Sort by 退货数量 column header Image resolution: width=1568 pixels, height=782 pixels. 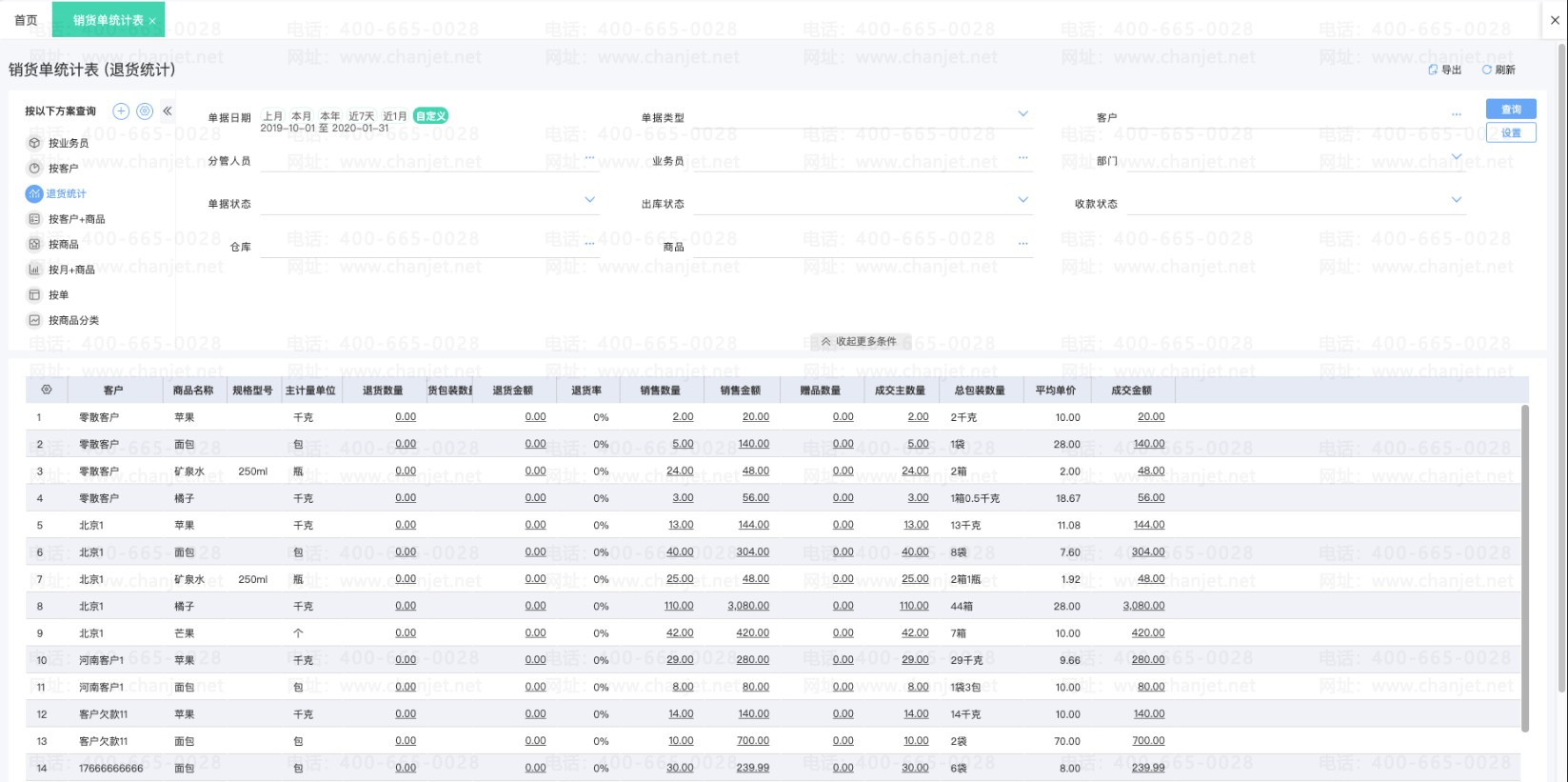pos(383,391)
